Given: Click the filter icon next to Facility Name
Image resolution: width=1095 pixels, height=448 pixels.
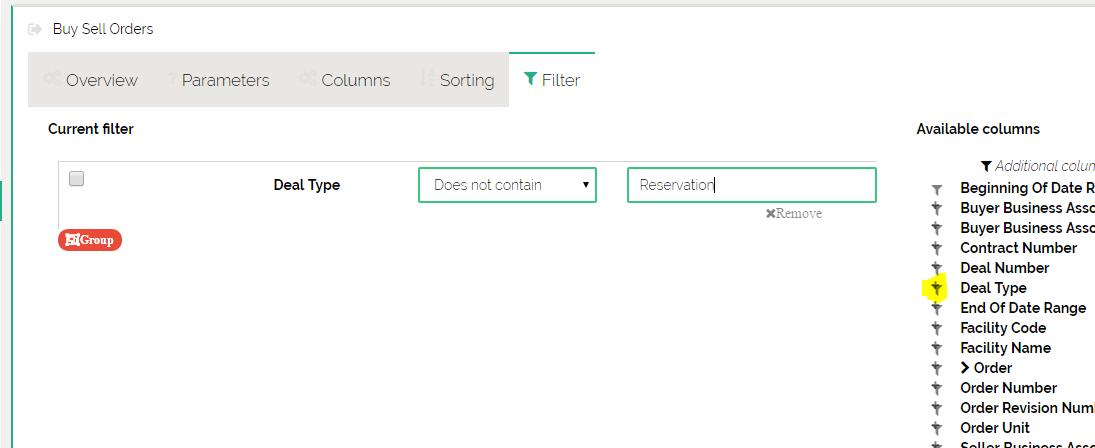Looking at the screenshot, I should point(937,348).
